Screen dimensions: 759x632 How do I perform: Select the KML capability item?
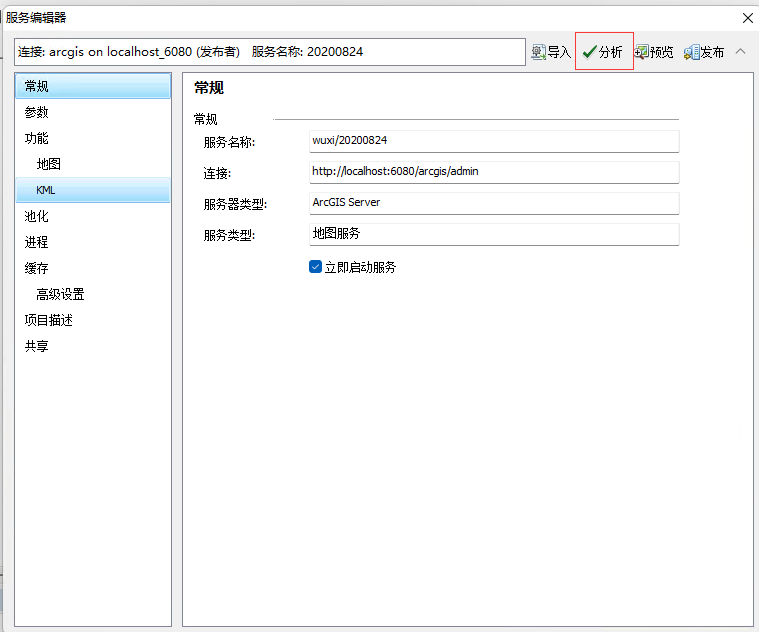(46, 191)
